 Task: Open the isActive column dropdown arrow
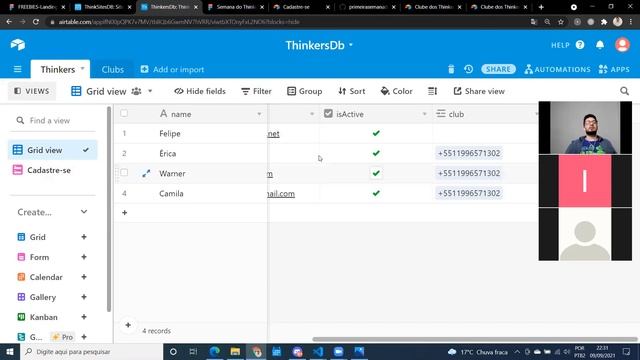(424, 114)
